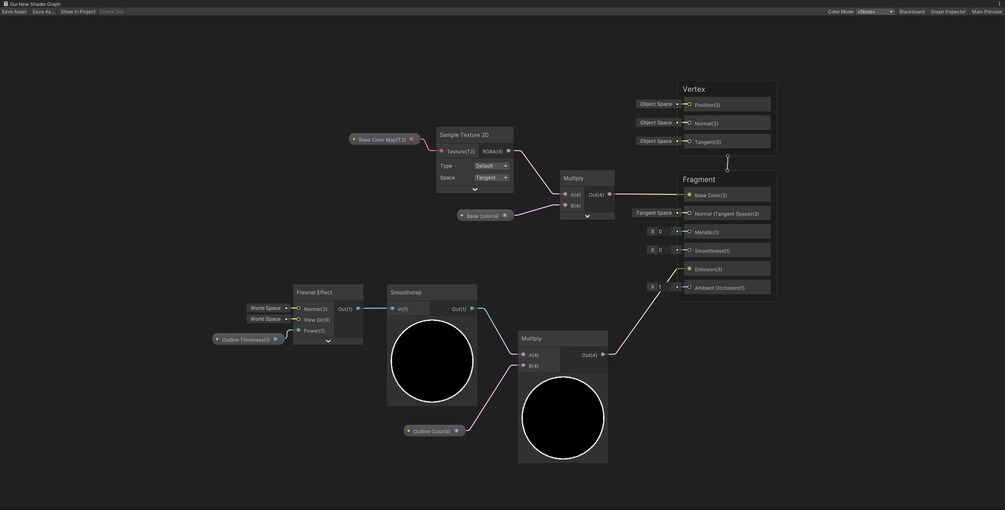Image resolution: width=1005 pixels, height=510 pixels.
Task: Expand the Fresnel Effect node chevron
Action: click(328, 341)
